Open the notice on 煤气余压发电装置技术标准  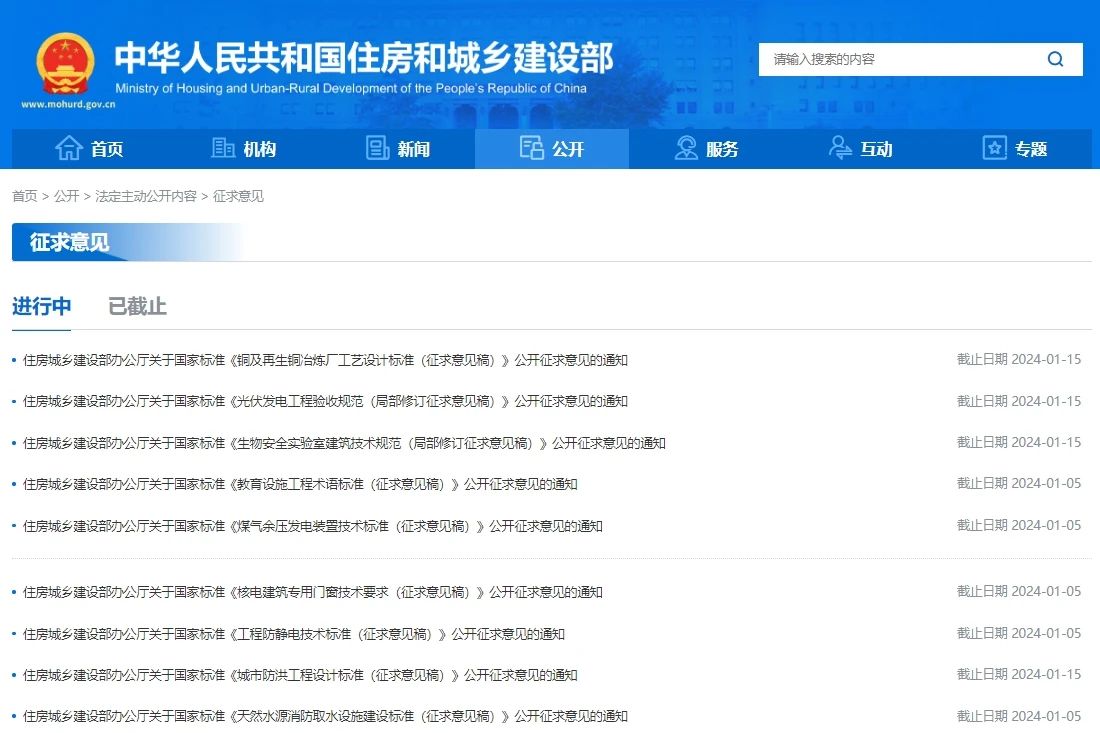(313, 526)
